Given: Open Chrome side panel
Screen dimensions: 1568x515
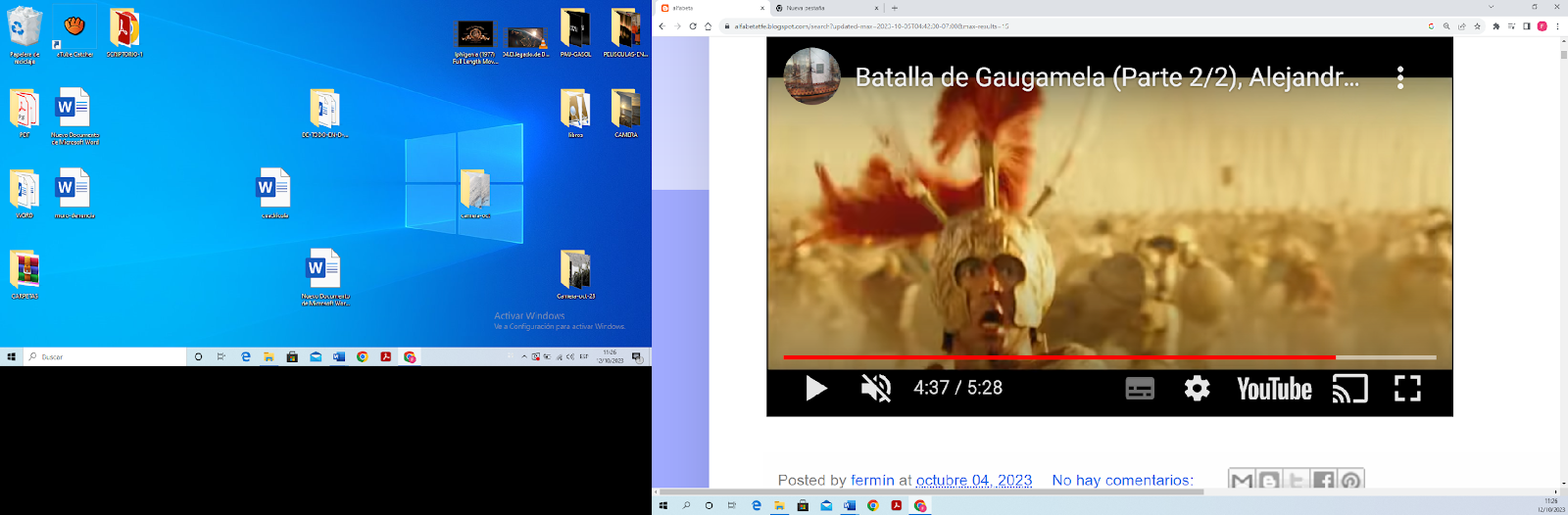Looking at the screenshot, I should coord(1527,26).
